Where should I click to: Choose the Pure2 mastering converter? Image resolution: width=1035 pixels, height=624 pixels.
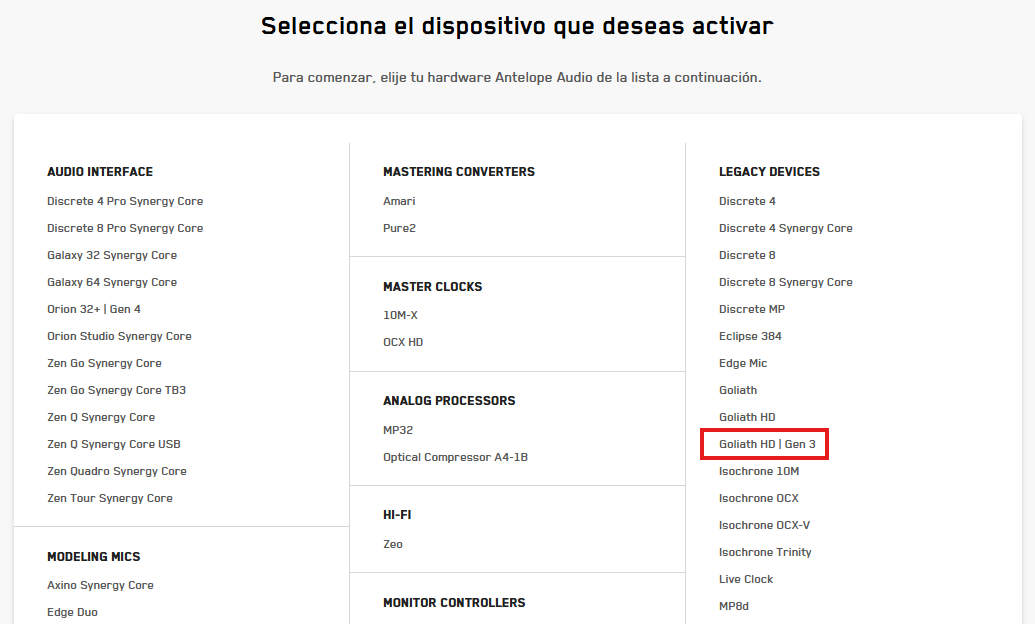(x=399, y=228)
